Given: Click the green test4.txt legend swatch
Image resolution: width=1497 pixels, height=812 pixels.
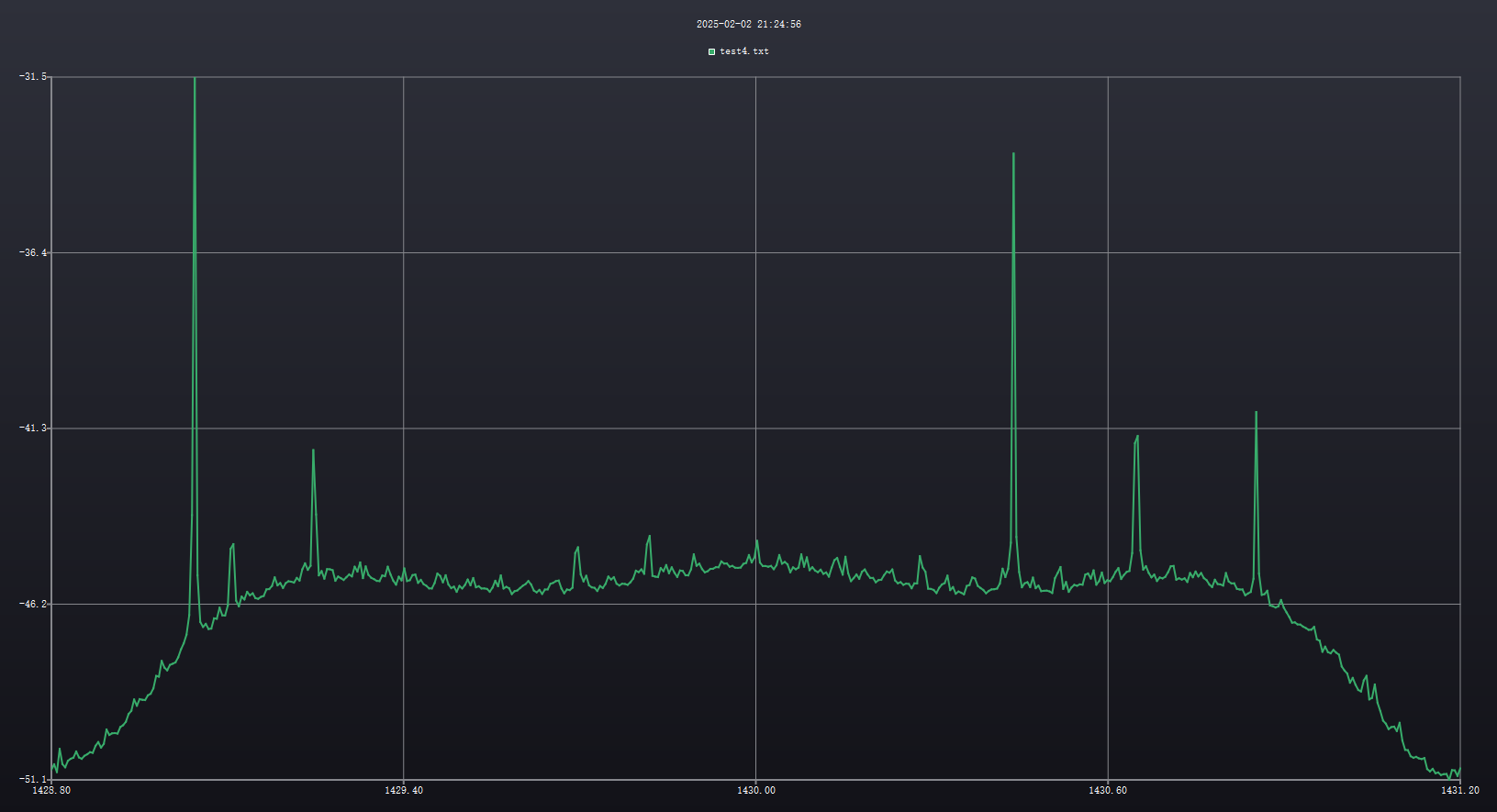Looking at the screenshot, I should coord(711,51).
